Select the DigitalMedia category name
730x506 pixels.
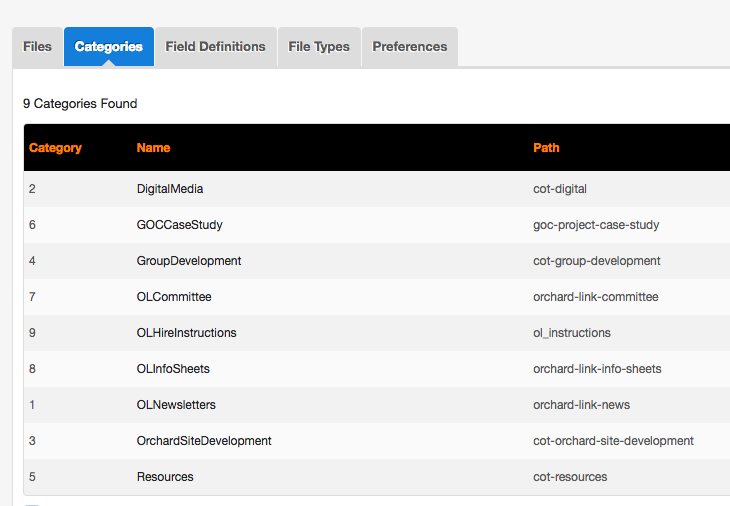(x=170, y=189)
